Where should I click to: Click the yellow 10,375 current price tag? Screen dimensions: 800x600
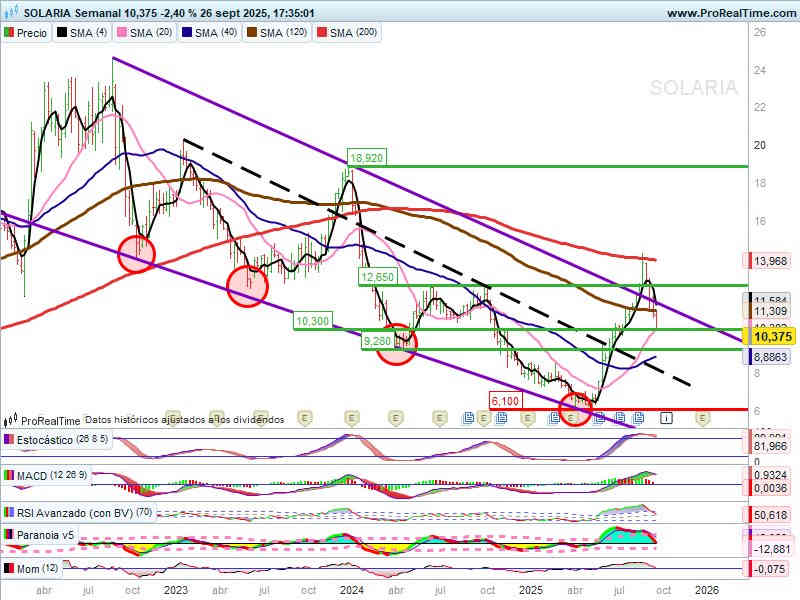pyautogui.click(x=772, y=337)
